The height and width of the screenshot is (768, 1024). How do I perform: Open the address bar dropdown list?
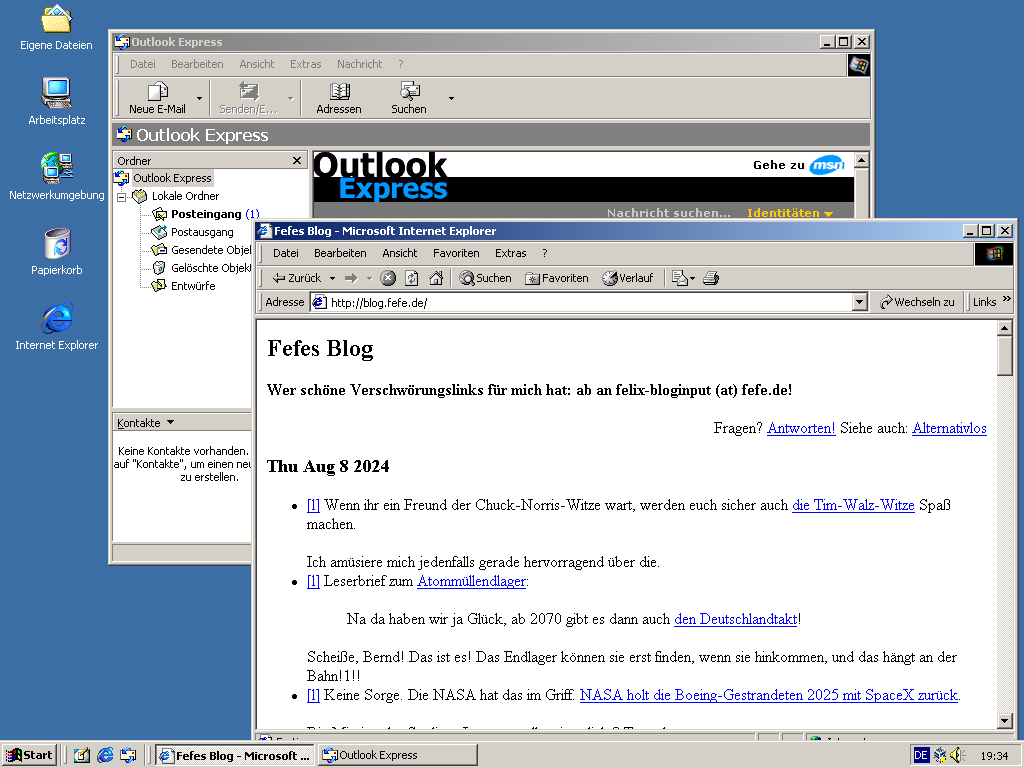tap(860, 302)
